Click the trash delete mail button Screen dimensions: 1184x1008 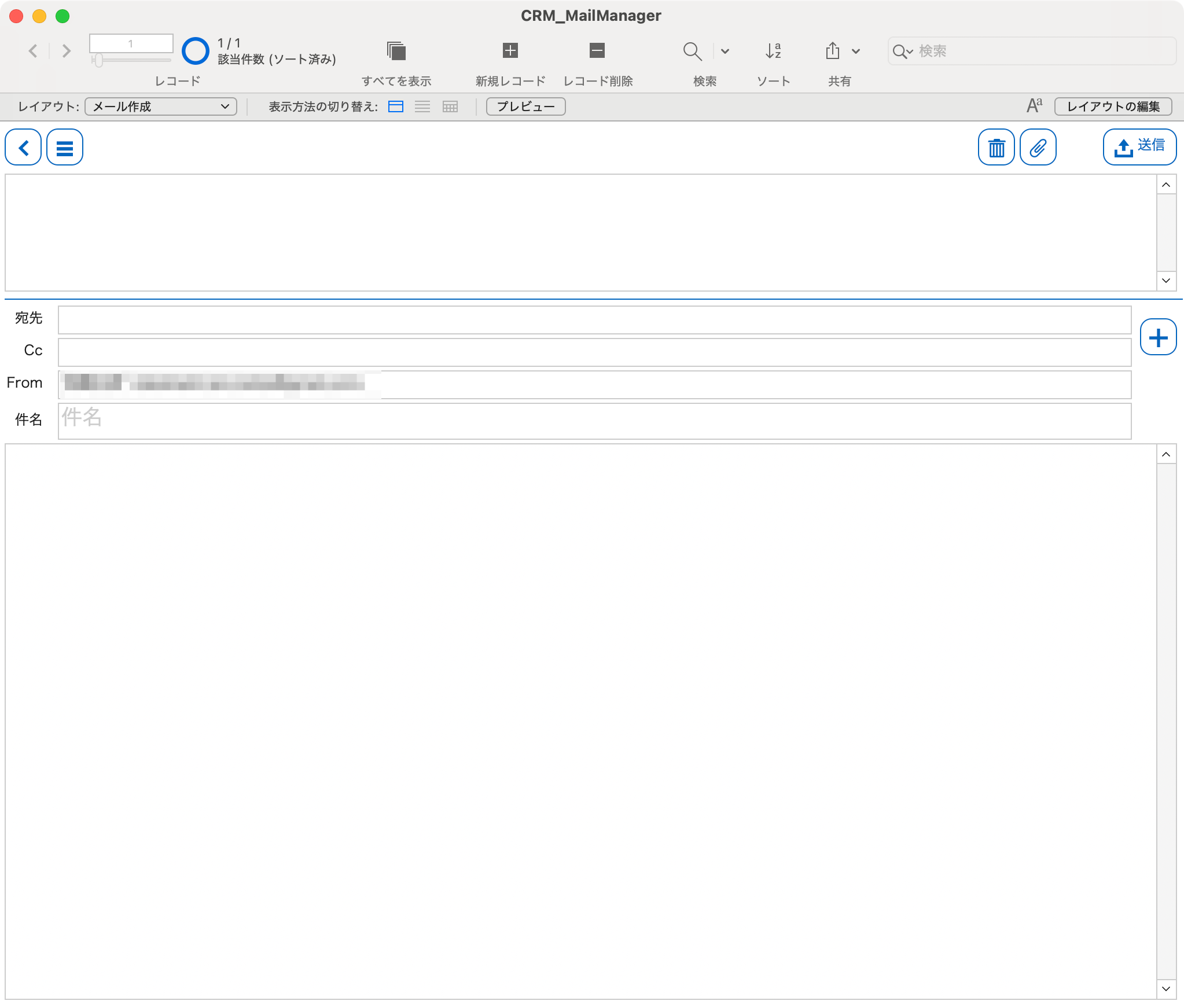pos(996,148)
